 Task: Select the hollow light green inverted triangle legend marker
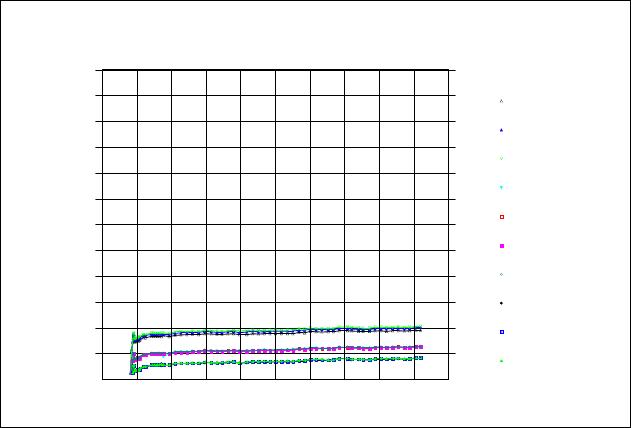[x=501, y=158]
